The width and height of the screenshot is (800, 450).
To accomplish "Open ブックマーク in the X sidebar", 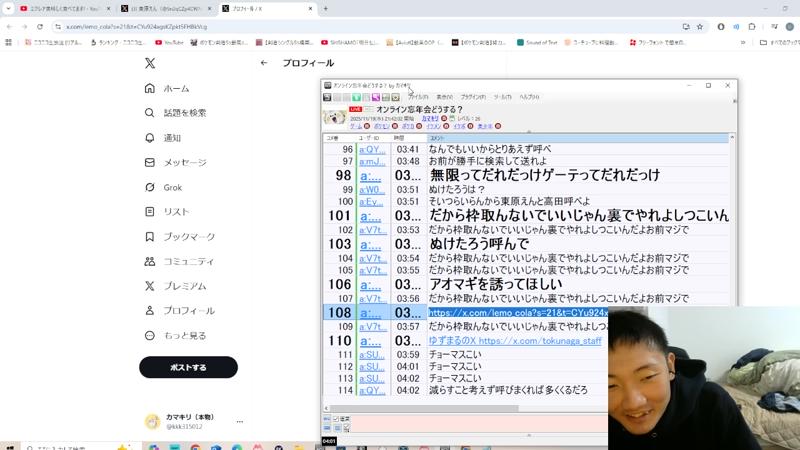I will tap(180, 237).
